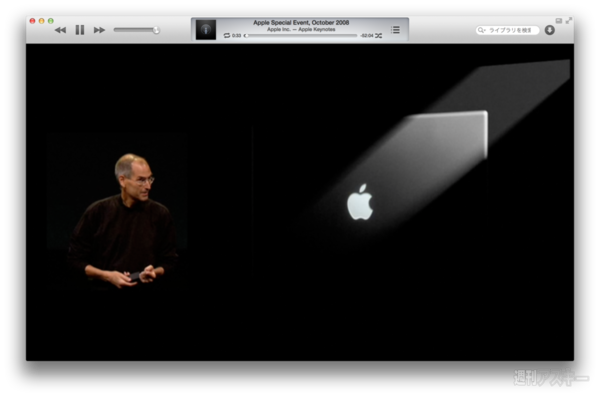Viewport: 600px width, 397px height.
Task: Rewind to the previous track
Action: coord(60,30)
